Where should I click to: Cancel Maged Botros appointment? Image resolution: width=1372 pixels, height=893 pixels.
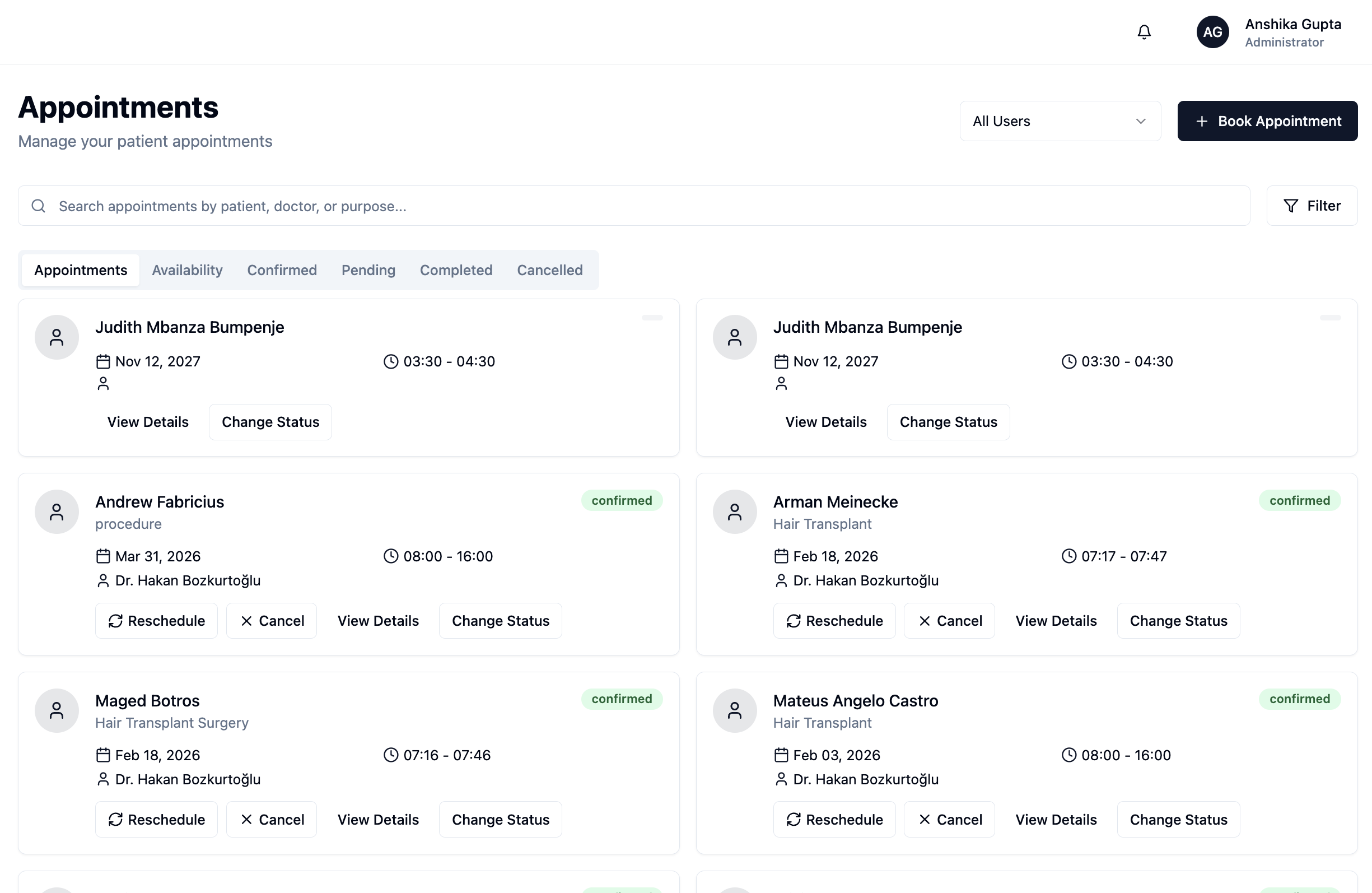(272, 819)
